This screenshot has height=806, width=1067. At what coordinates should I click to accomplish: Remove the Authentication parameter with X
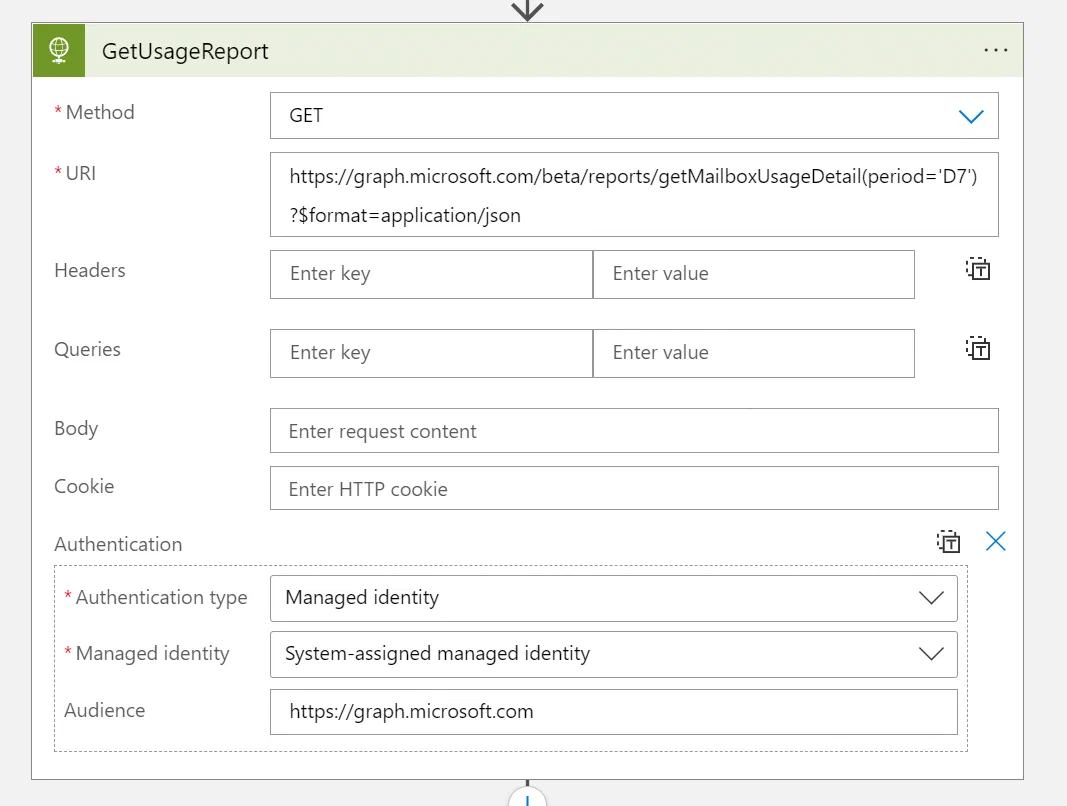click(996, 542)
